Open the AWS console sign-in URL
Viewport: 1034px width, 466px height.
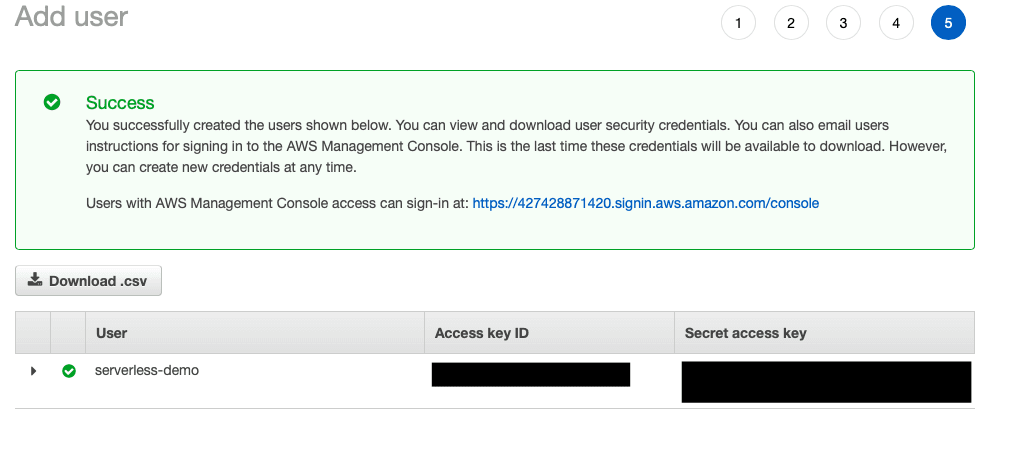tap(646, 203)
